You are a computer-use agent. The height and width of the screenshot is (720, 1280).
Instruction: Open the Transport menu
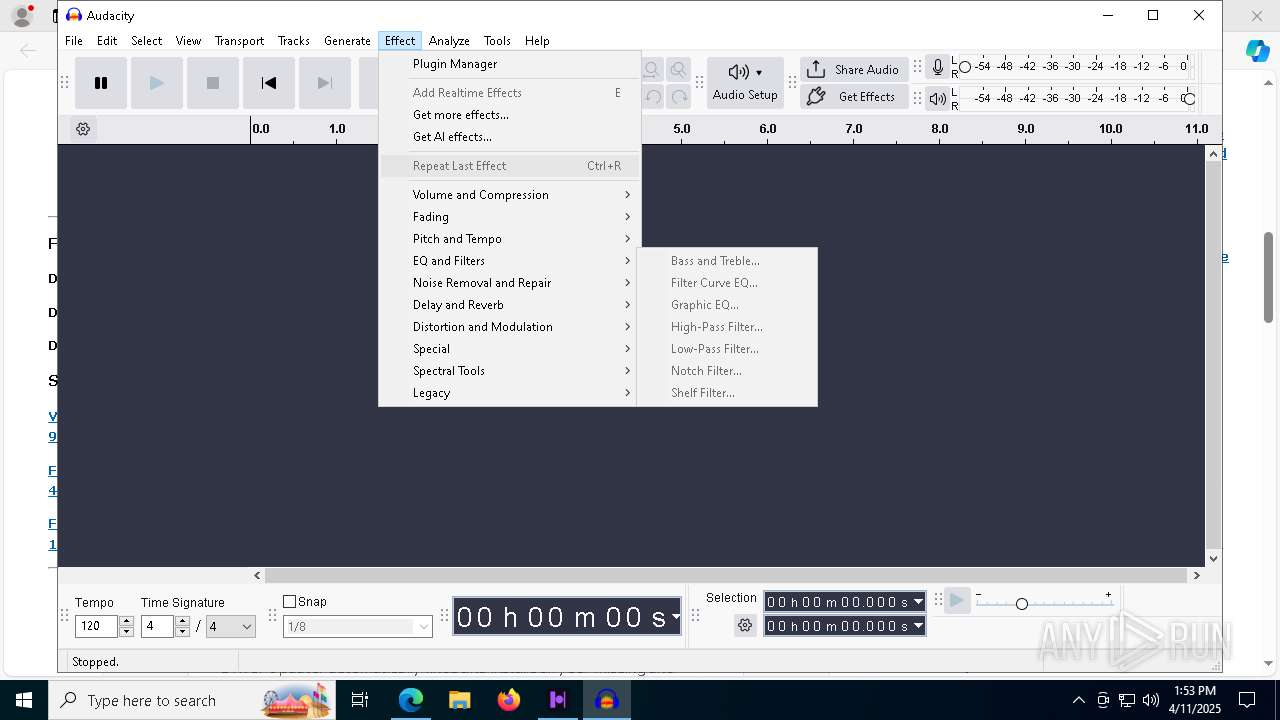click(x=240, y=41)
